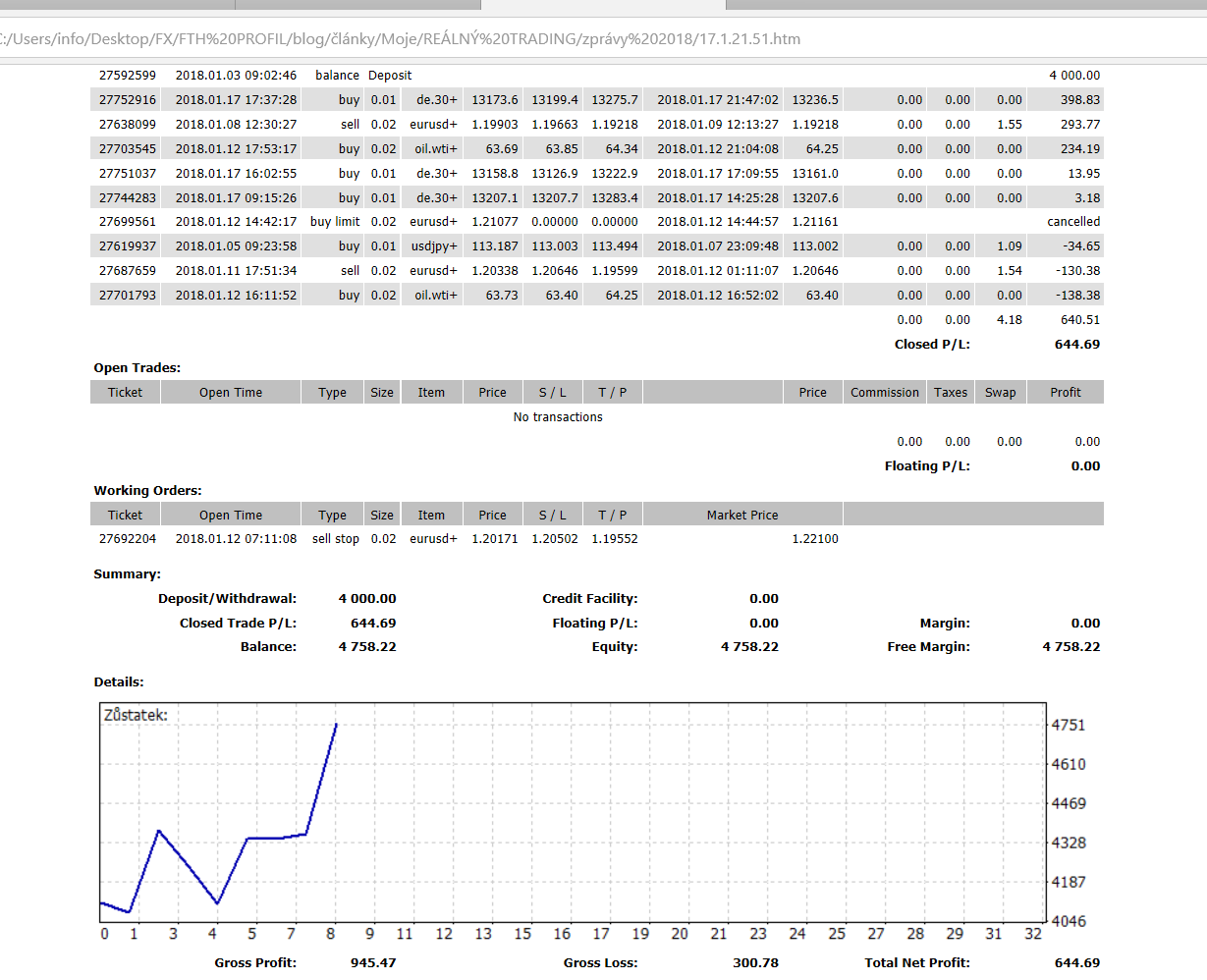Click the Closed Trade P/L label
Screen dimensions: 1207x980
[238, 624]
